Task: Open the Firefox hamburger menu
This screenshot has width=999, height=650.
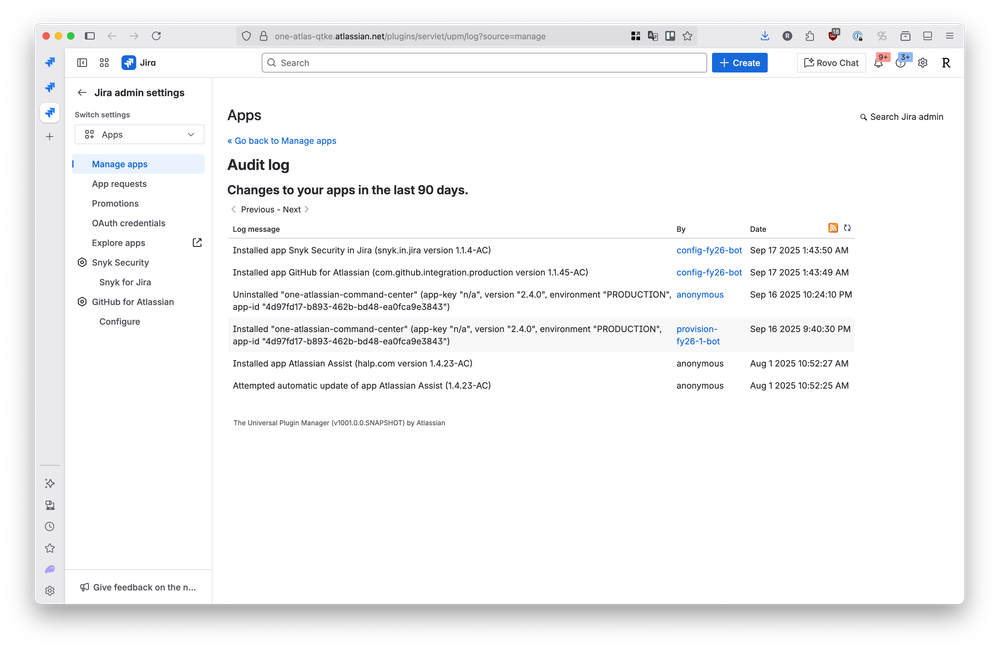Action: [x=949, y=35]
